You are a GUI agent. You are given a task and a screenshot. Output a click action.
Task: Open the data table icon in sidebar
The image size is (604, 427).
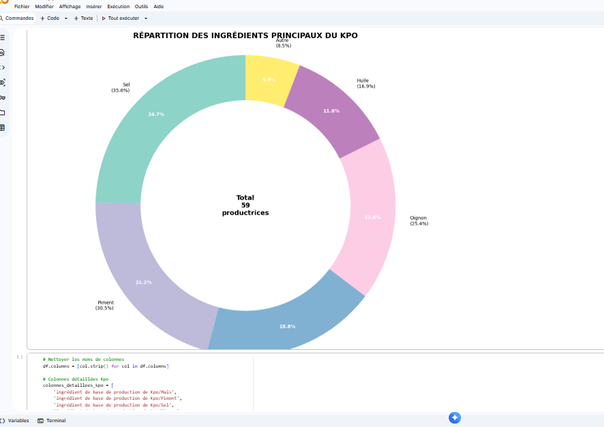3,128
